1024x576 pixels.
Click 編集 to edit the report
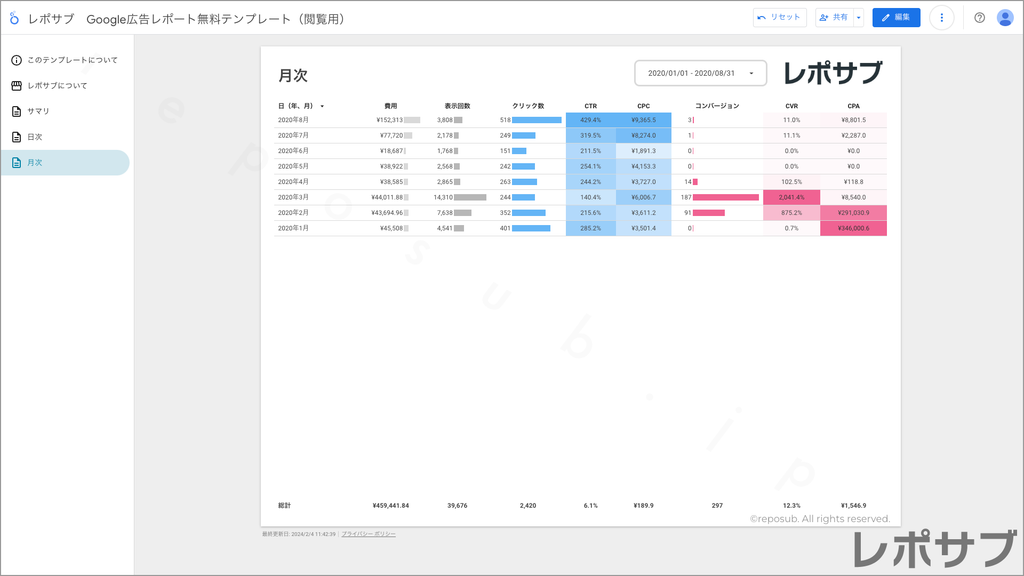[x=896, y=16]
